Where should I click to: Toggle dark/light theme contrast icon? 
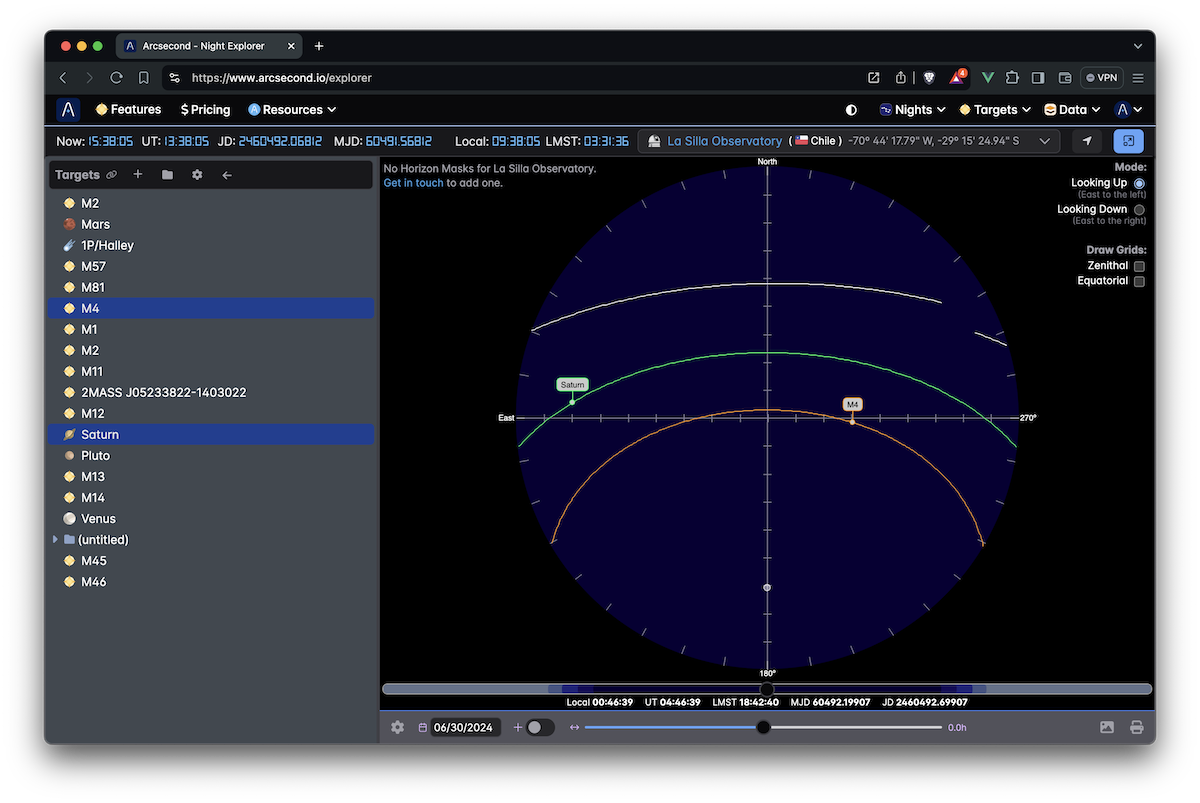[x=851, y=110]
